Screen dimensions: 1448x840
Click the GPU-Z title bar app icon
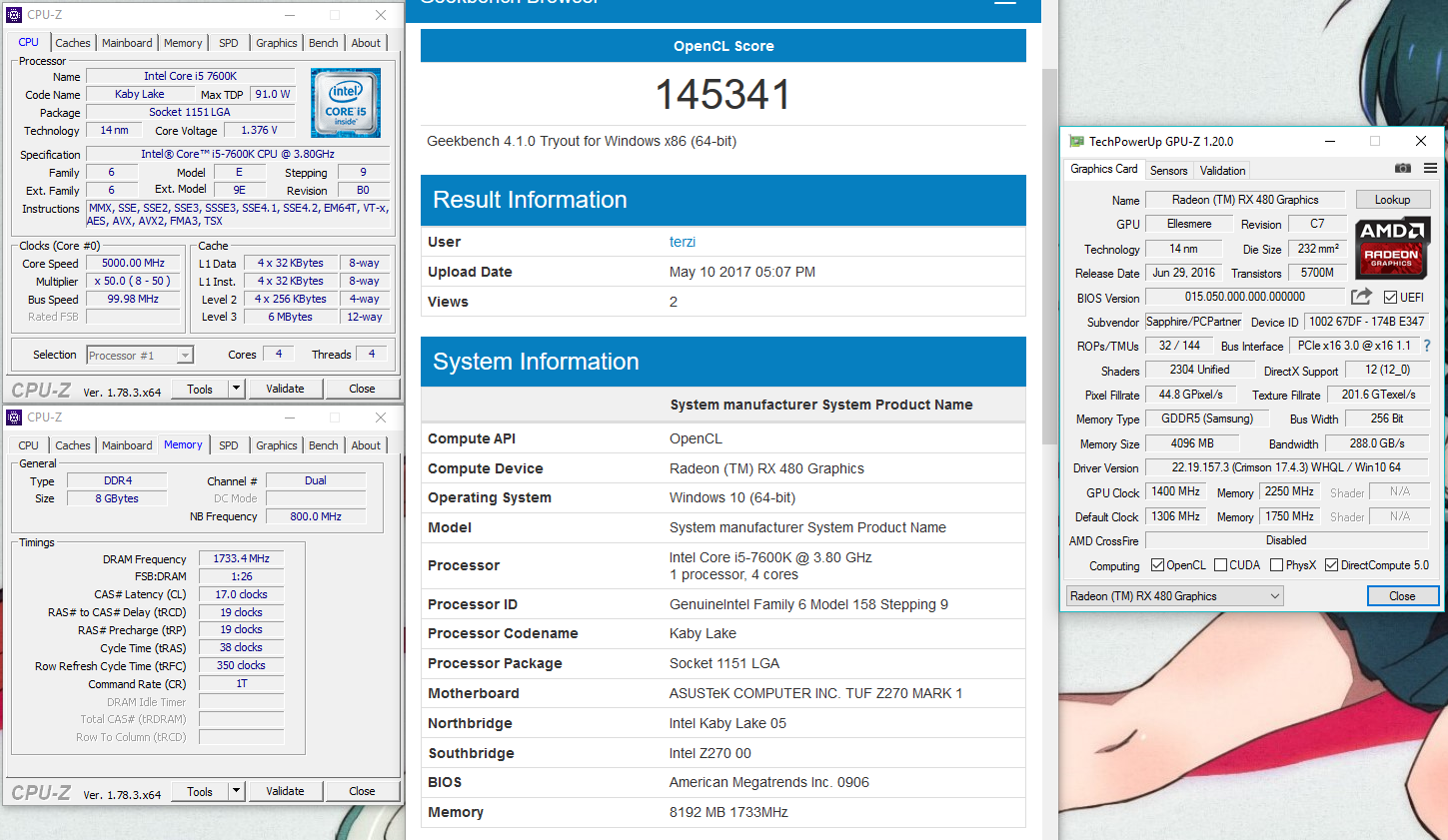point(1076,142)
